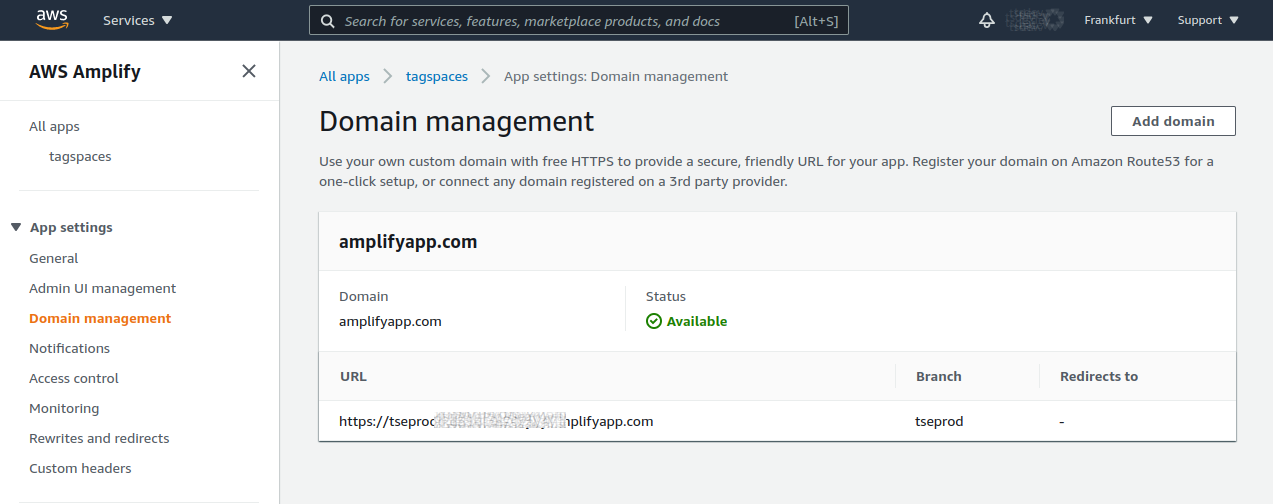Open tagspaces app in the sidebar
This screenshot has height=504, width=1273.
pyautogui.click(x=80, y=156)
